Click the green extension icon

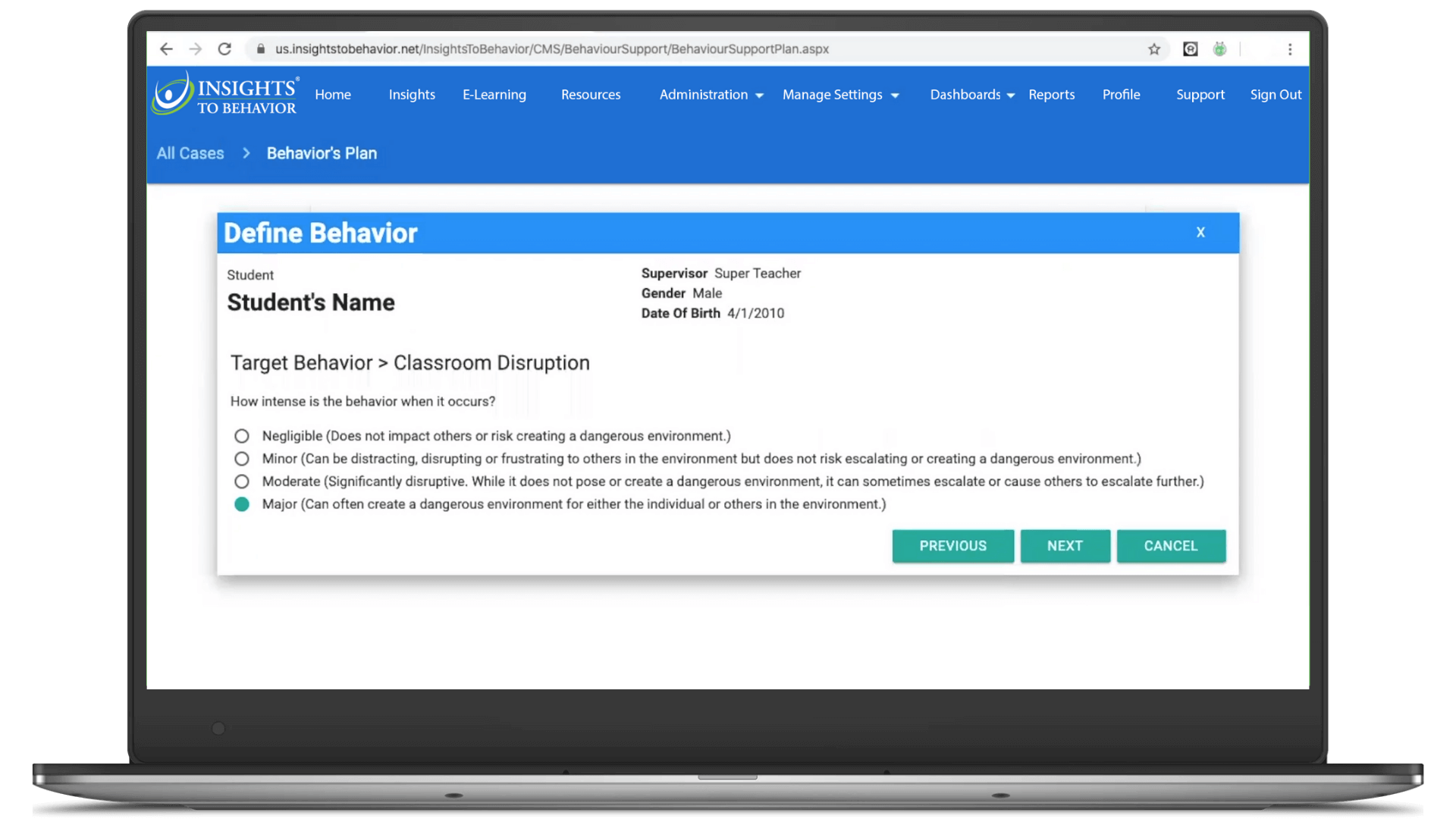1219,49
